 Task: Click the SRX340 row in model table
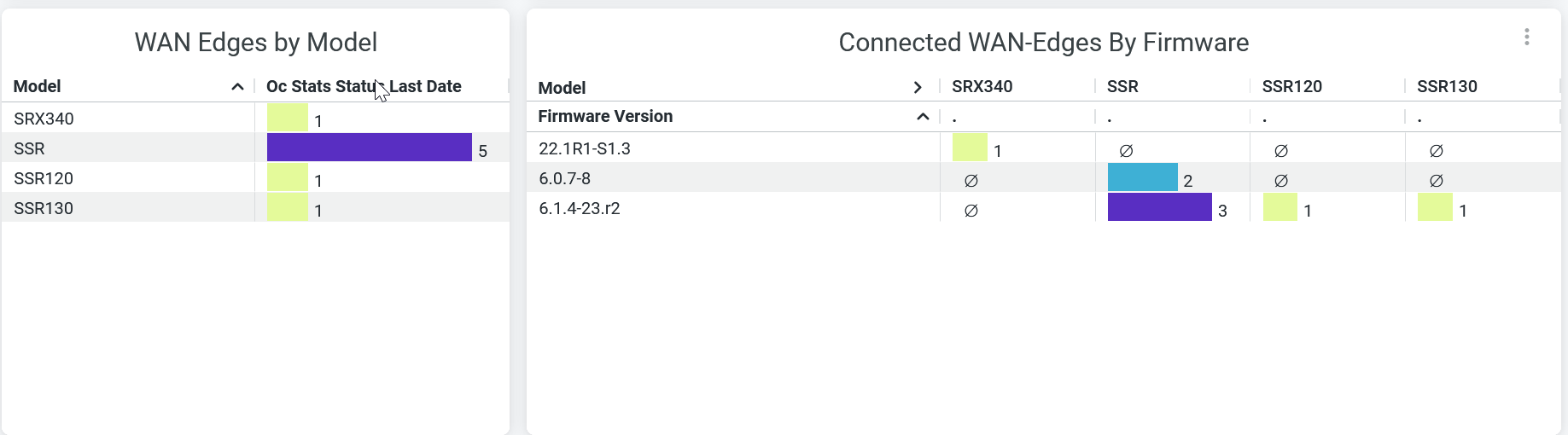[x=44, y=119]
